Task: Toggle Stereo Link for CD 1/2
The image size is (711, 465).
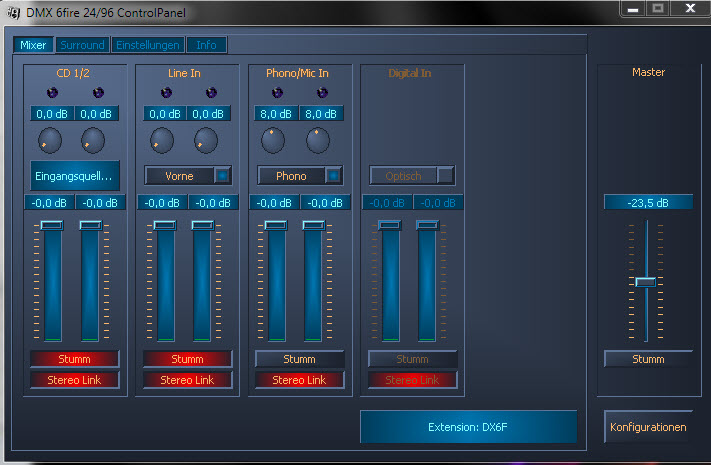Action: coord(74,380)
